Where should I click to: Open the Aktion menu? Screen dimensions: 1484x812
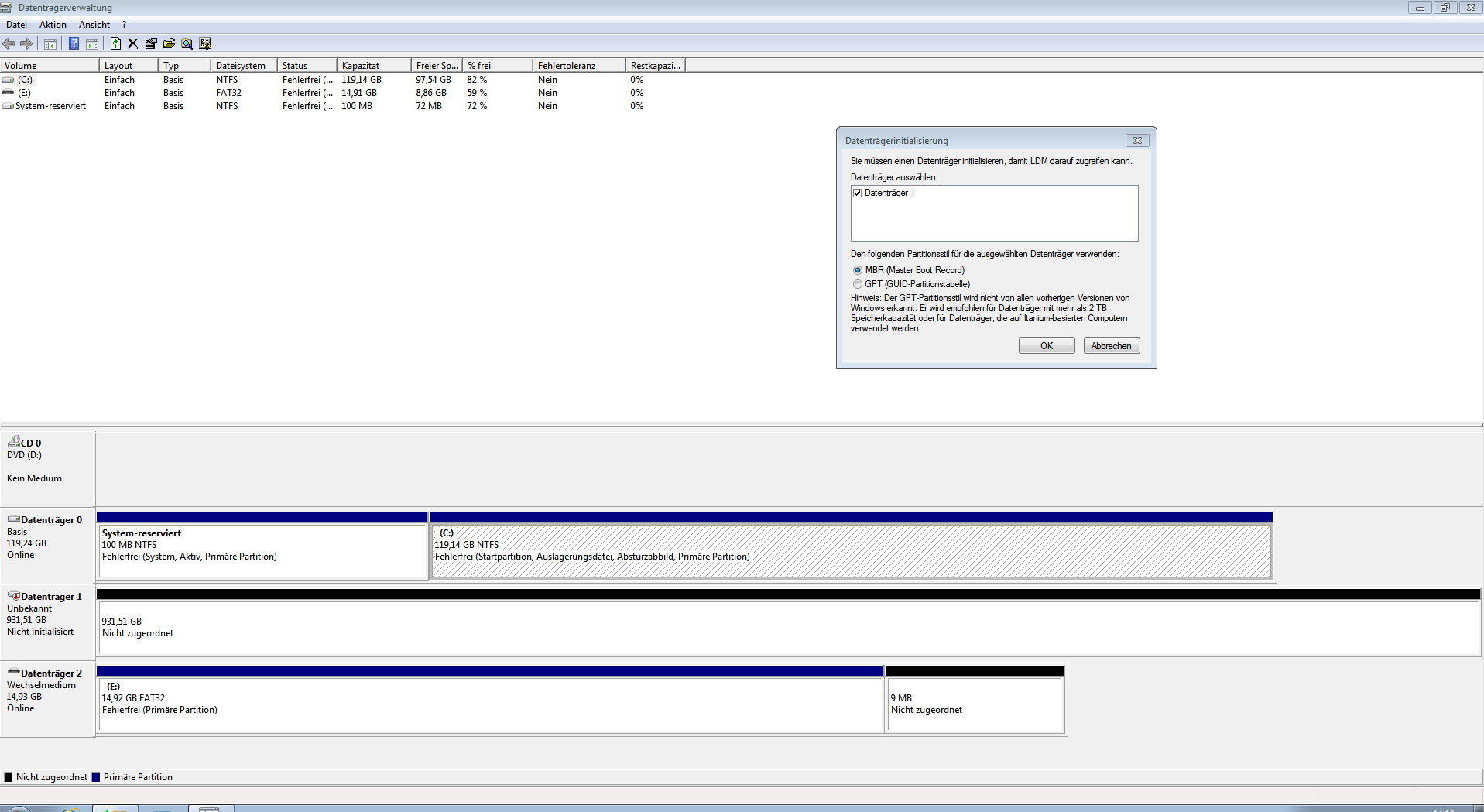53,25
